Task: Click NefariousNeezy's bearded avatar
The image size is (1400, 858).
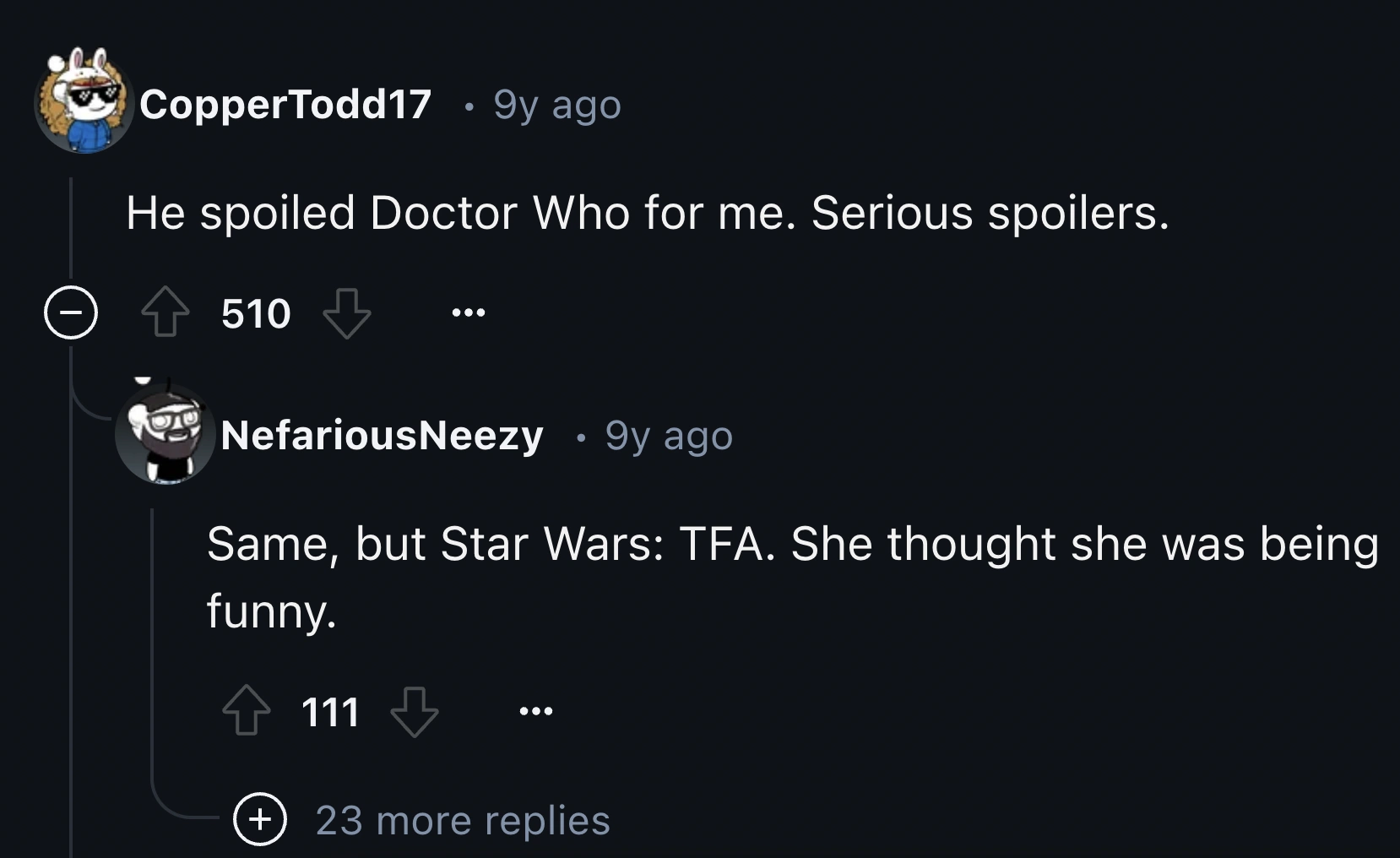Action: tap(165, 434)
